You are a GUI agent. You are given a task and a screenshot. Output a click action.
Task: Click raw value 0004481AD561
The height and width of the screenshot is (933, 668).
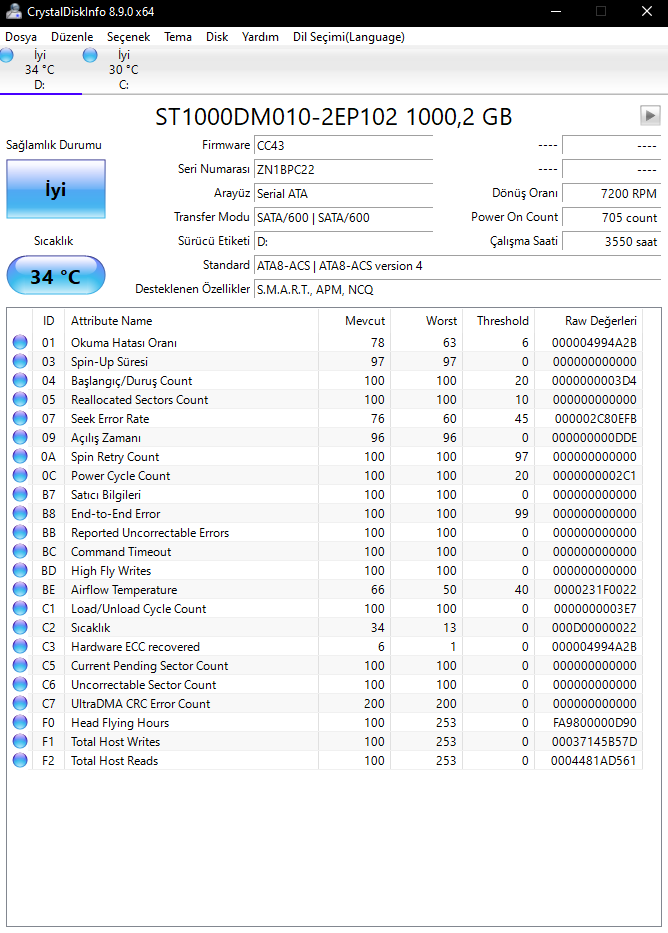pyautogui.click(x=594, y=761)
